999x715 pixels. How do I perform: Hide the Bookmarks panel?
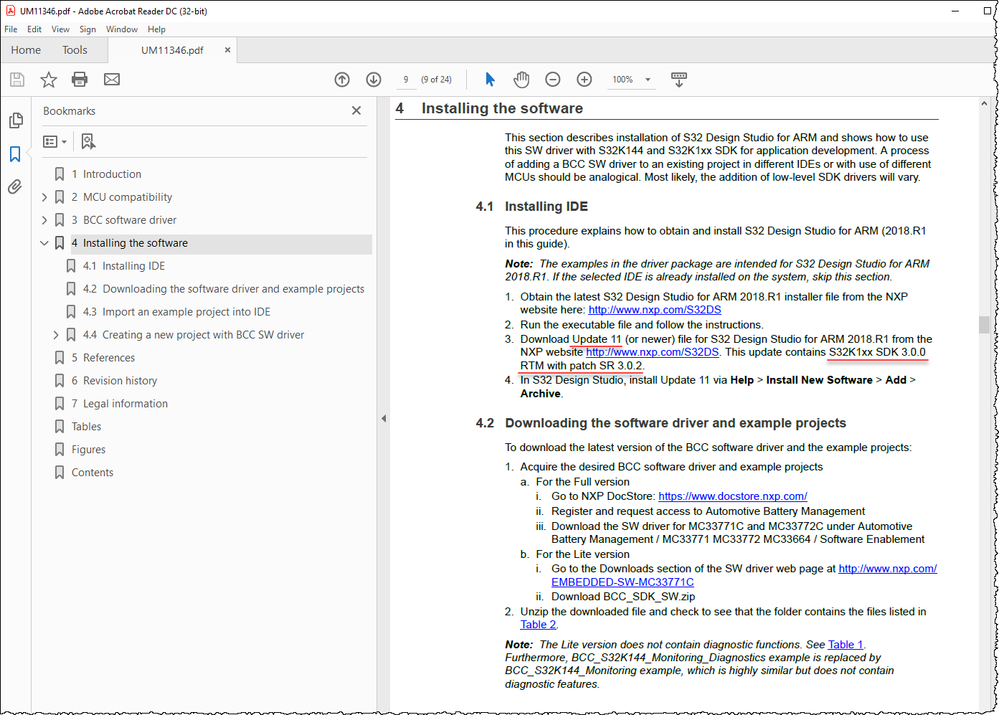355,110
